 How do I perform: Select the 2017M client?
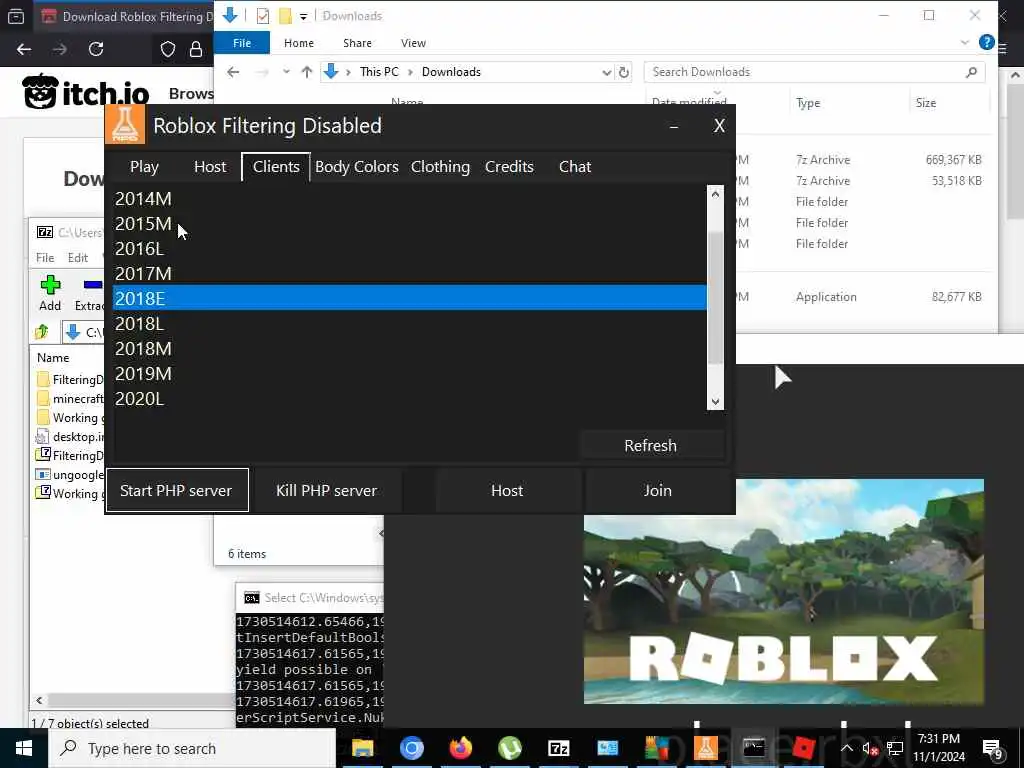coord(410,274)
